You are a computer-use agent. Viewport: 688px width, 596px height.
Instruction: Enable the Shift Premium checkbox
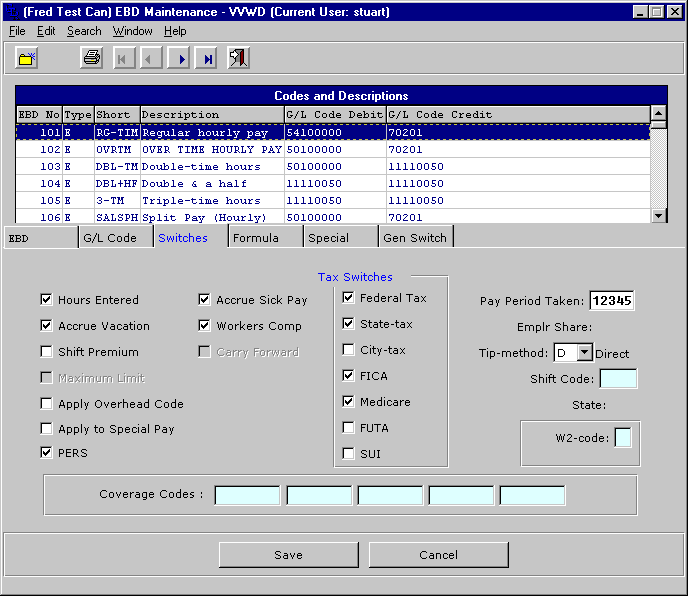(x=47, y=352)
